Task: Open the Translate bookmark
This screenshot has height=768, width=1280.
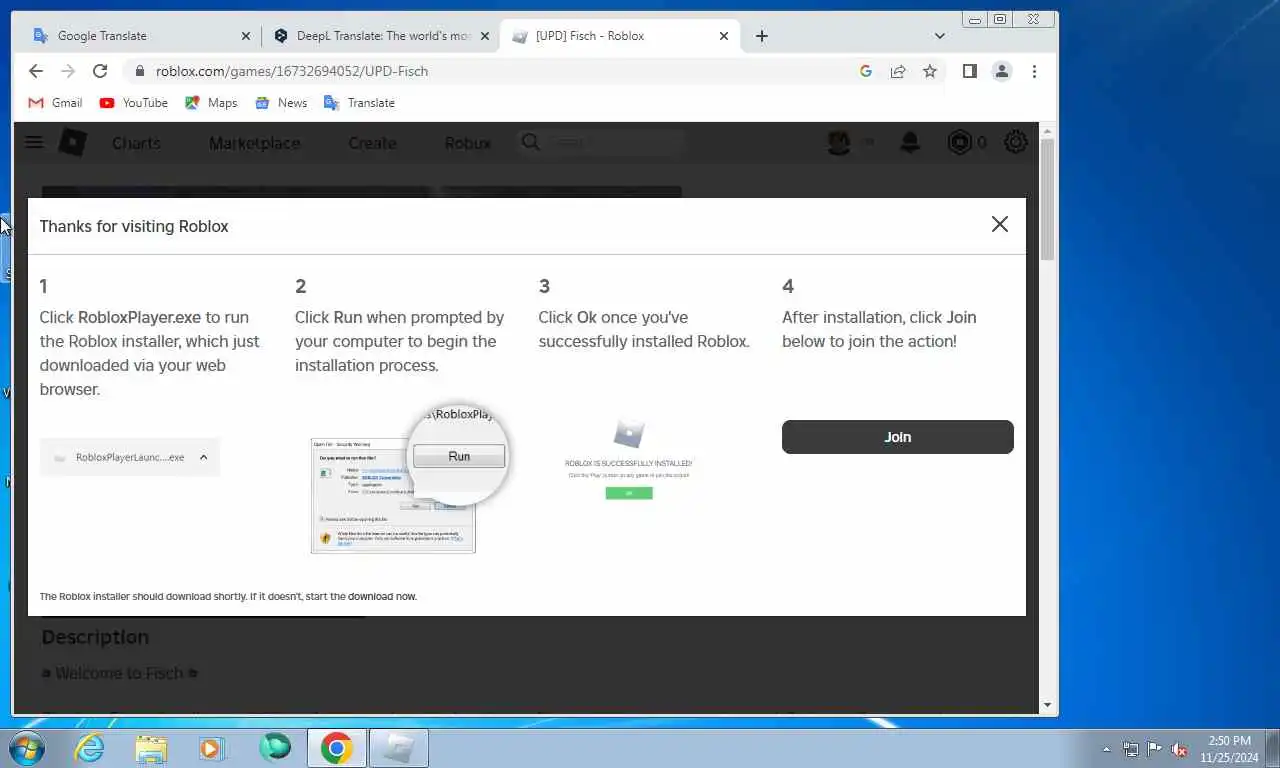Action: pyautogui.click(x=359, y=103)
